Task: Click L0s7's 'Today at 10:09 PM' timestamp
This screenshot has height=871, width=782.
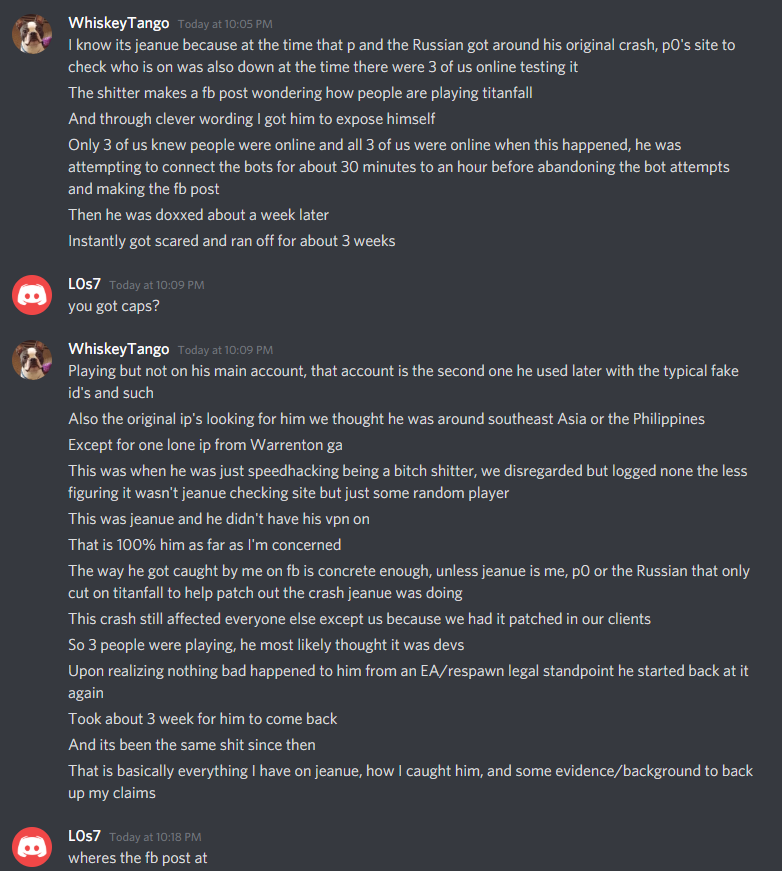Action: [x=156, y=286]
